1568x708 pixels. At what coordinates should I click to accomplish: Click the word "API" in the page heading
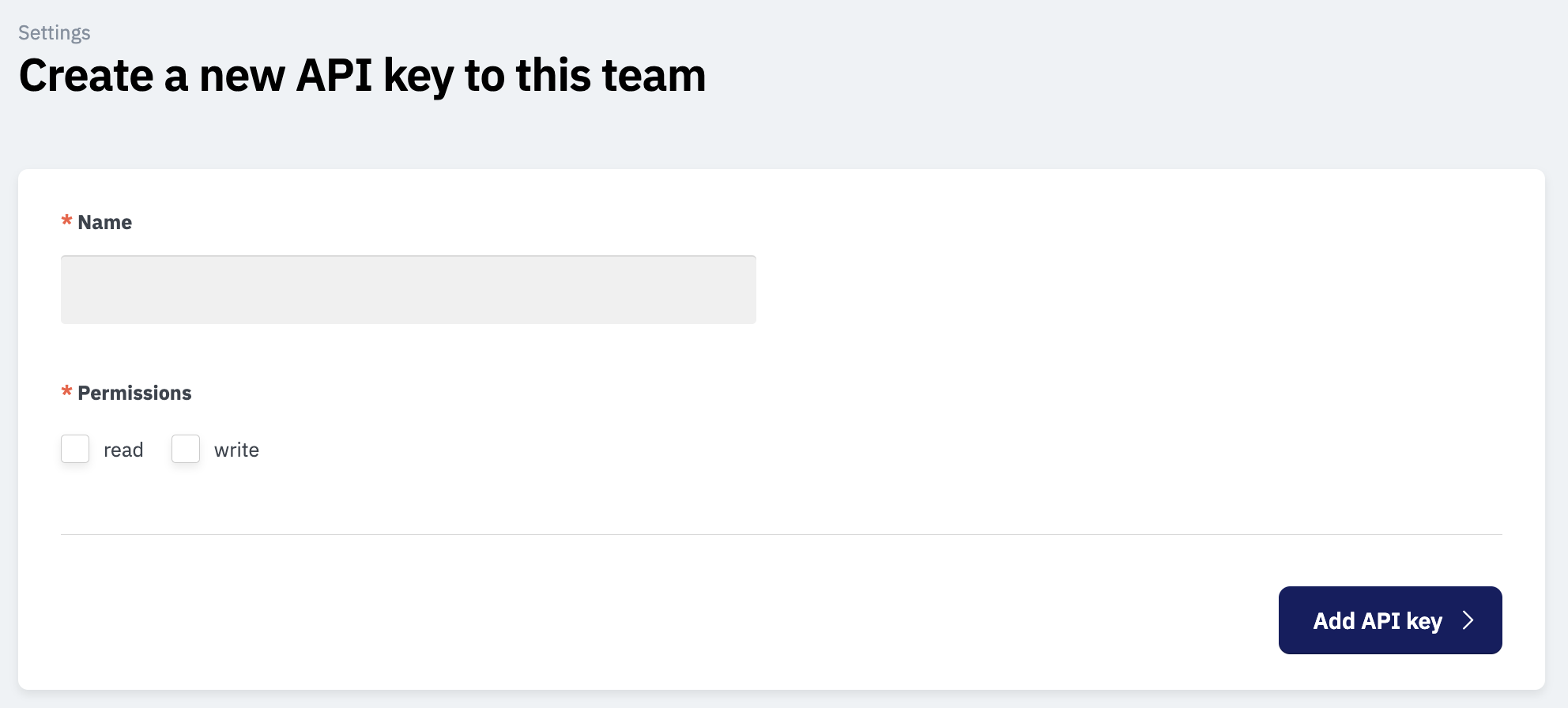(x=334, y=76)
